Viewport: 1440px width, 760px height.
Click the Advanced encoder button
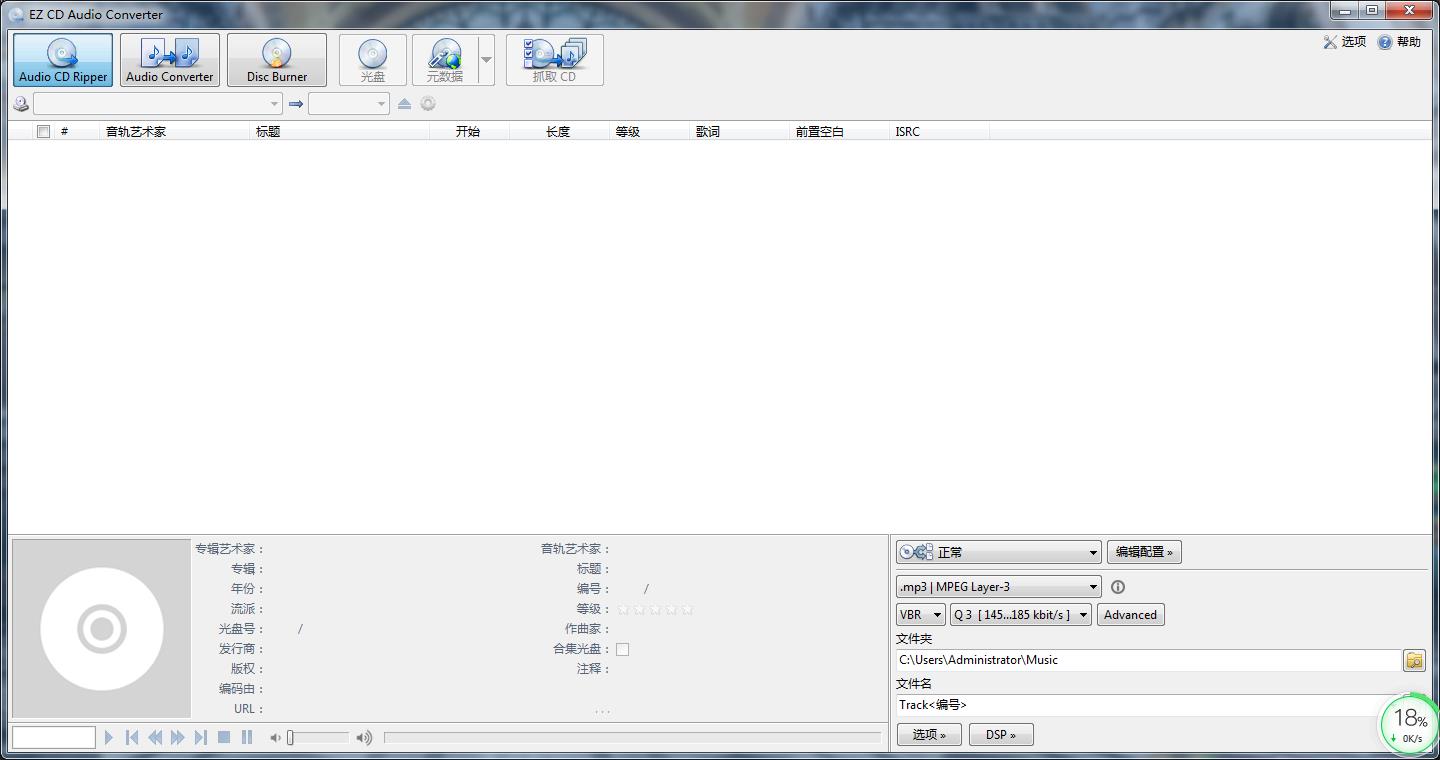point(1130,615)
